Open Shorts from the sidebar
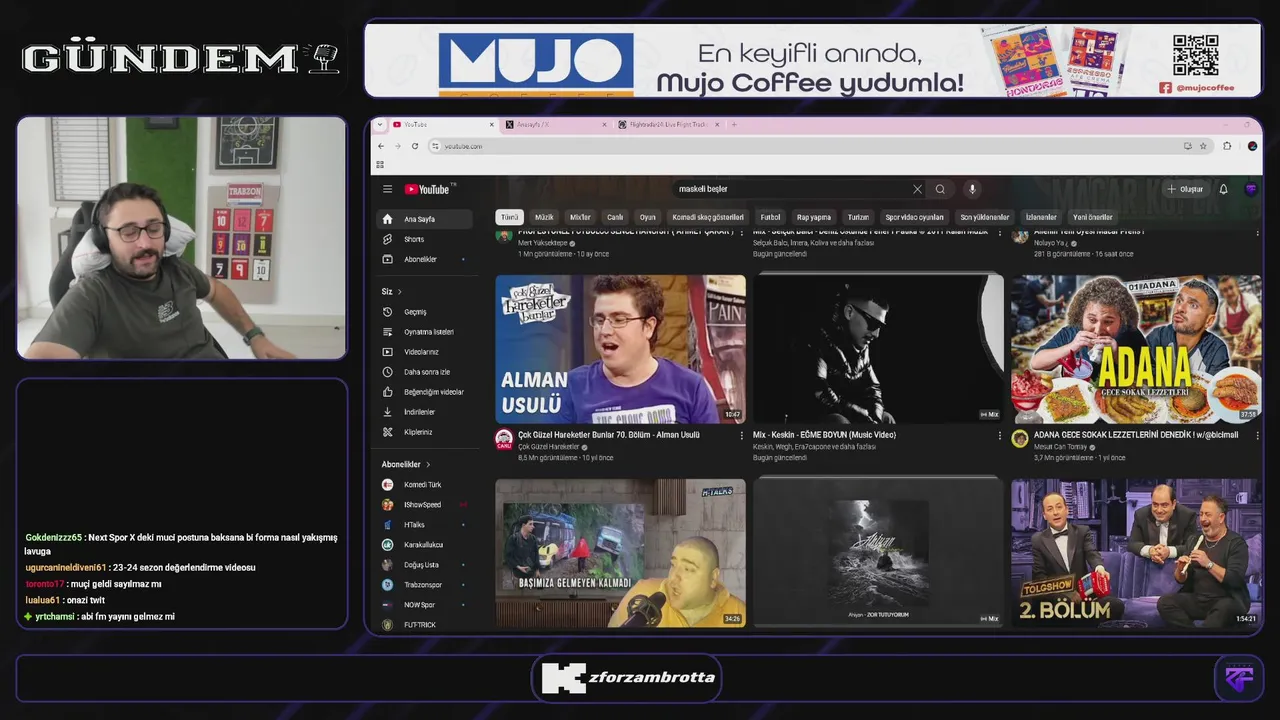1280x720 pixels. (x=425, y=239)
